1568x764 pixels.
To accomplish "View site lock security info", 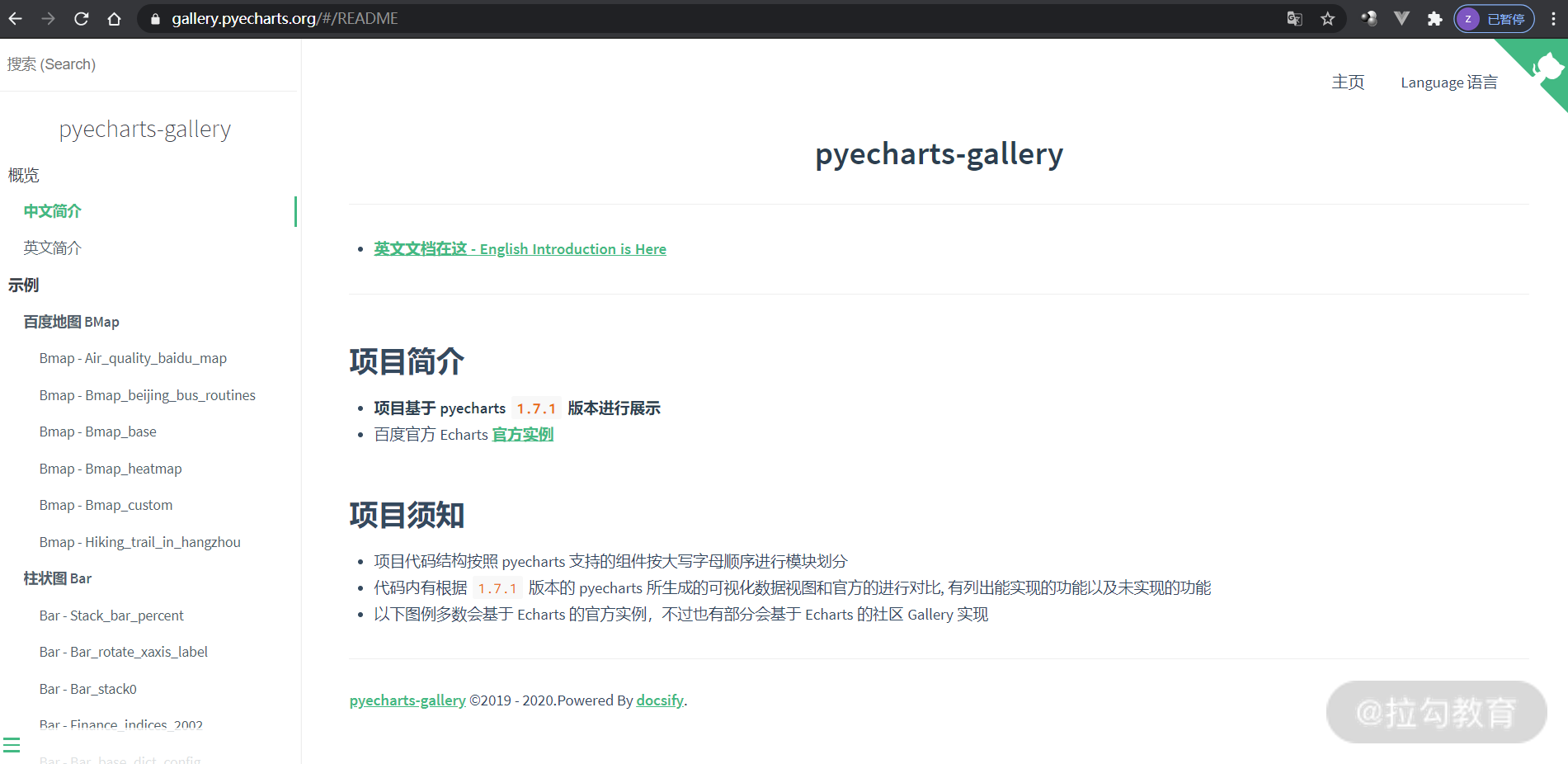I will tap(155, 18).
